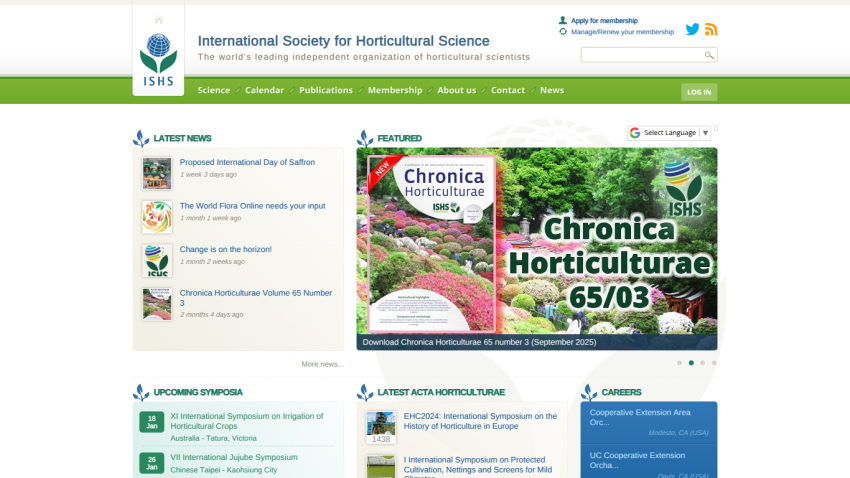Open UC Cooperative Extension Orcha... career listing
The height and width of the screenshot is (478, 850).
coord(638,460)
